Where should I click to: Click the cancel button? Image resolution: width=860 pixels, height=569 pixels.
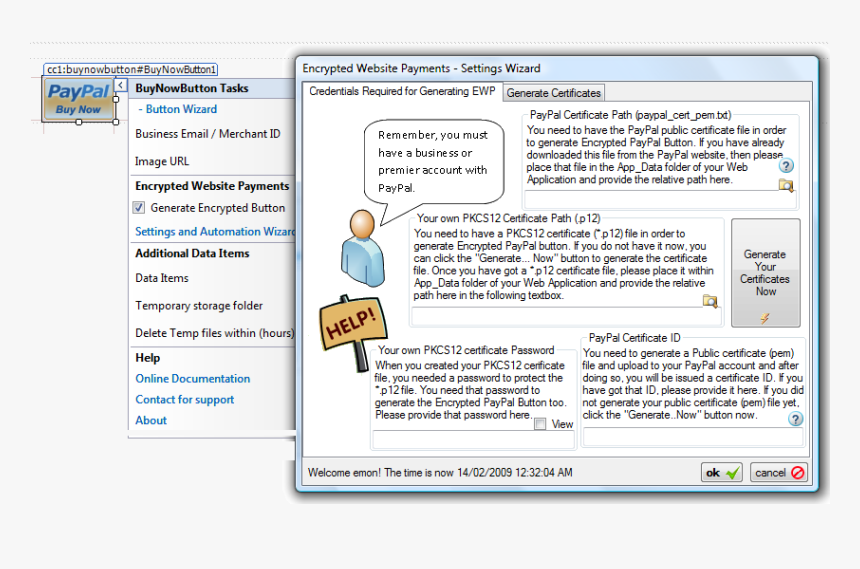(779, 472)
